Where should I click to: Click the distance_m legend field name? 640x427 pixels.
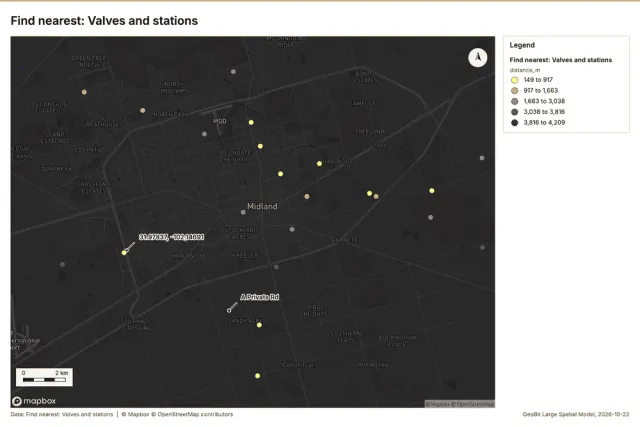pos(524,70)
